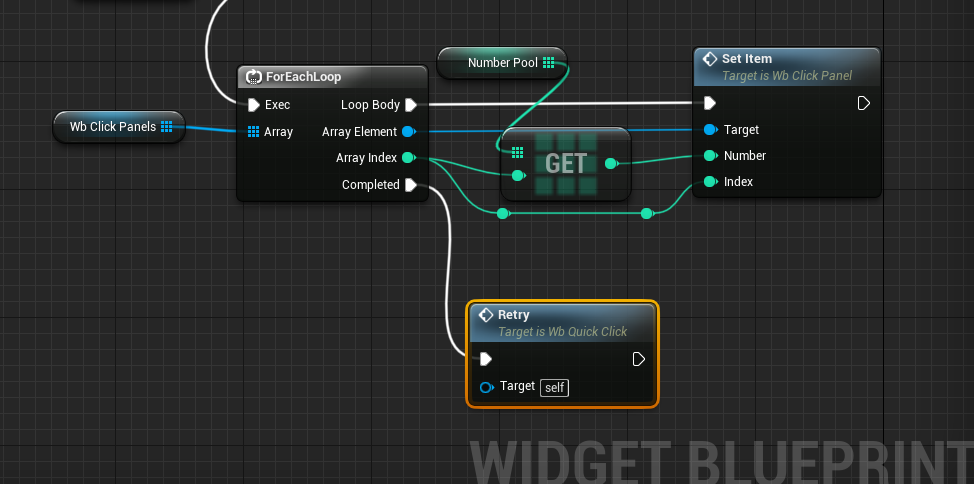This screenshot has width=974, height=484.
Task: Click the 'Target is Wb Click Panel' subtitle
Action: click(786, 76)
